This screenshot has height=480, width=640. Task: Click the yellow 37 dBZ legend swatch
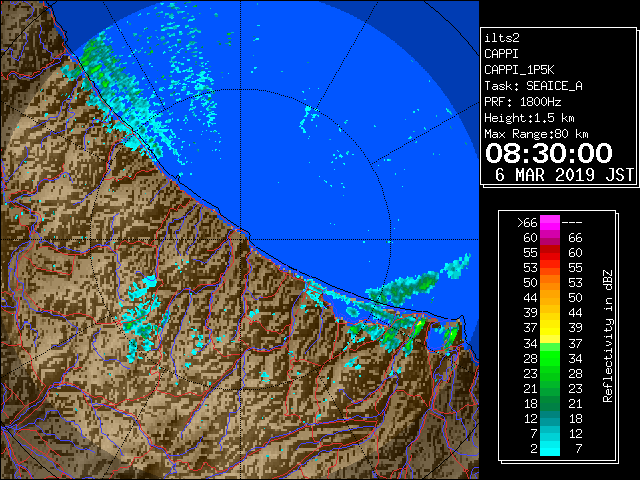point(550,328)
